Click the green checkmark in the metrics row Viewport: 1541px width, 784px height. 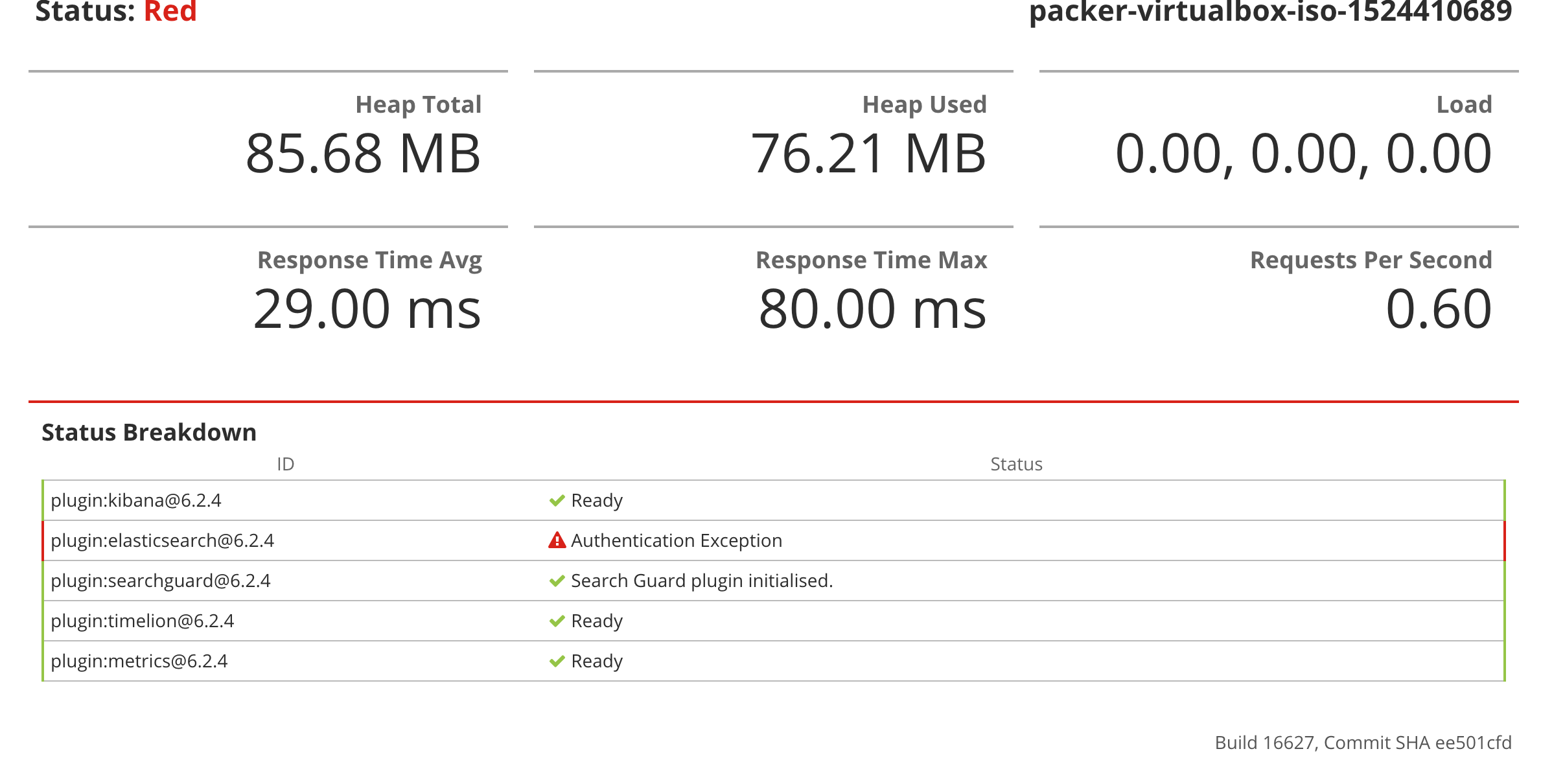pyautogui.click(x=557, y=662)
